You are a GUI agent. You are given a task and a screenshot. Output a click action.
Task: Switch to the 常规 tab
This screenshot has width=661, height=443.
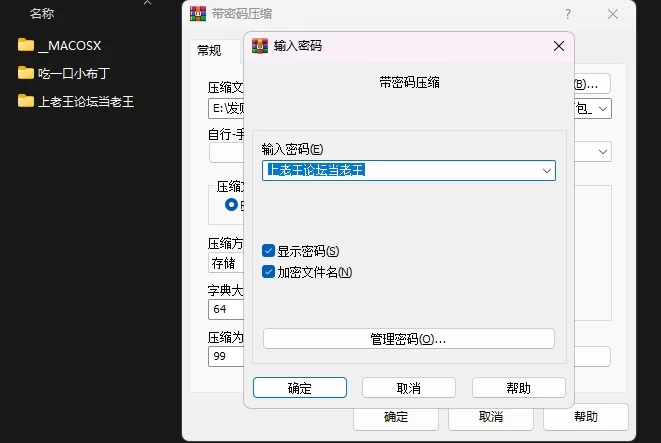click(x=209, y=51)
